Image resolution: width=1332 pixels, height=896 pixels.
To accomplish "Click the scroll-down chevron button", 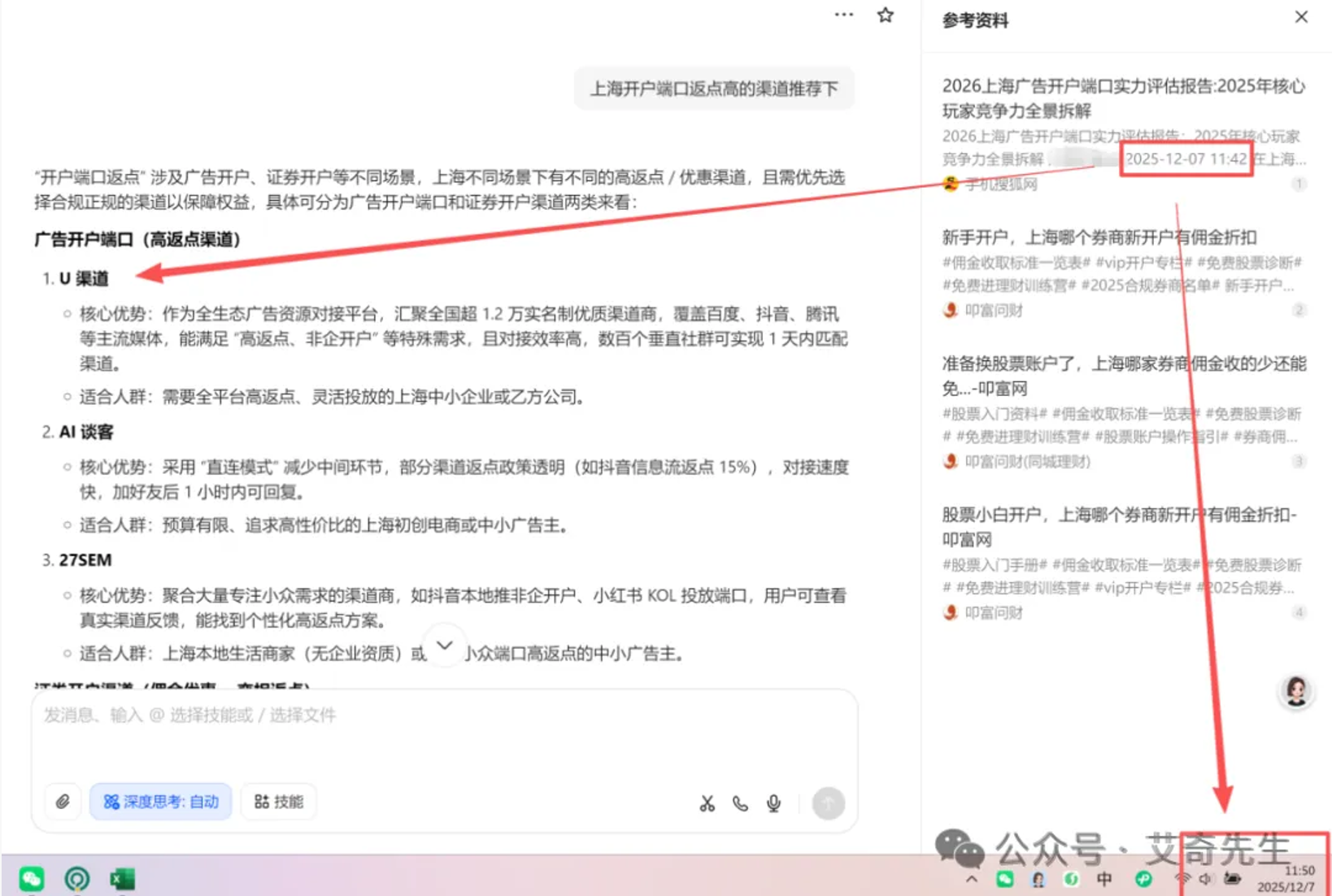I will click(444, 646).
